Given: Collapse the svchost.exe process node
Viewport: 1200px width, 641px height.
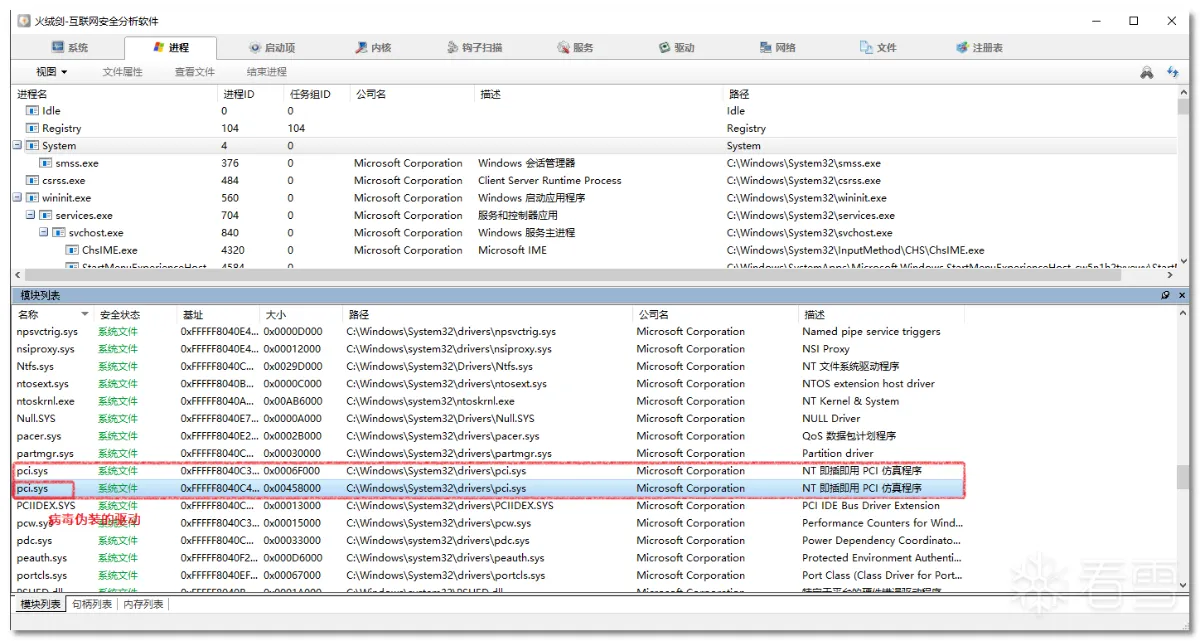Looking at the screenshot, I should pos(43,233).
